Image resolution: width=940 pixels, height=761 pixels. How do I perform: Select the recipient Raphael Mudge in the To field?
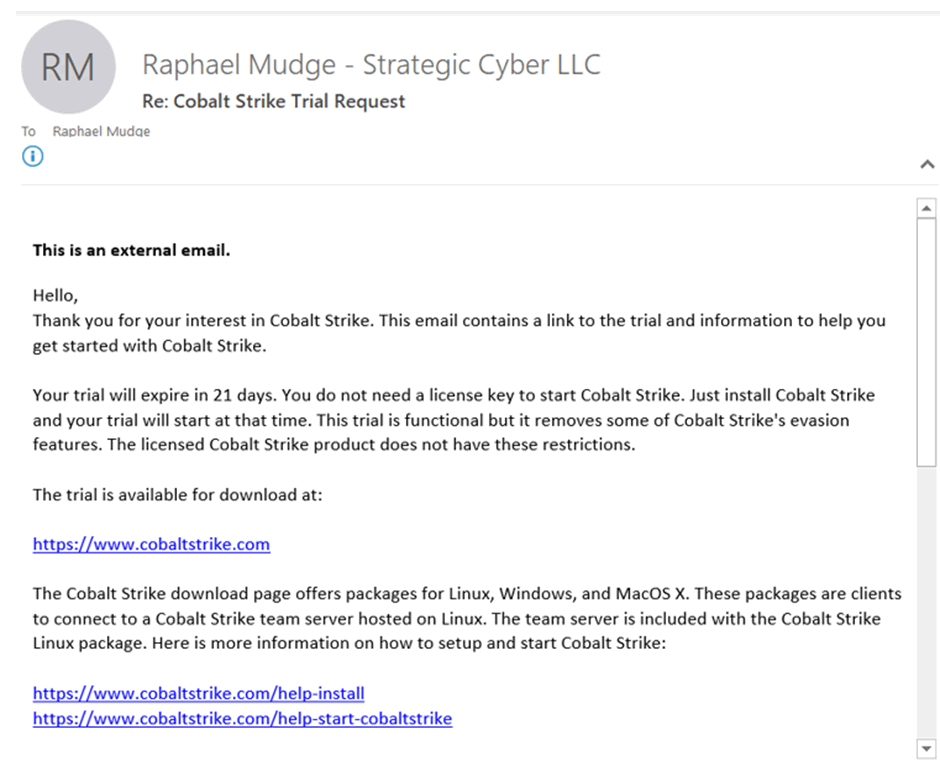[x=101, y=131]
